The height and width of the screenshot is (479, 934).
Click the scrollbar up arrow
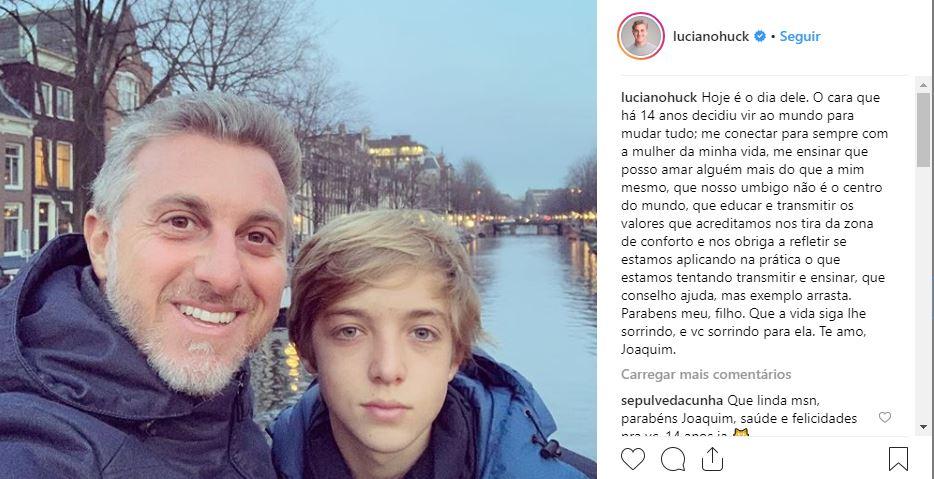point(923,84)
